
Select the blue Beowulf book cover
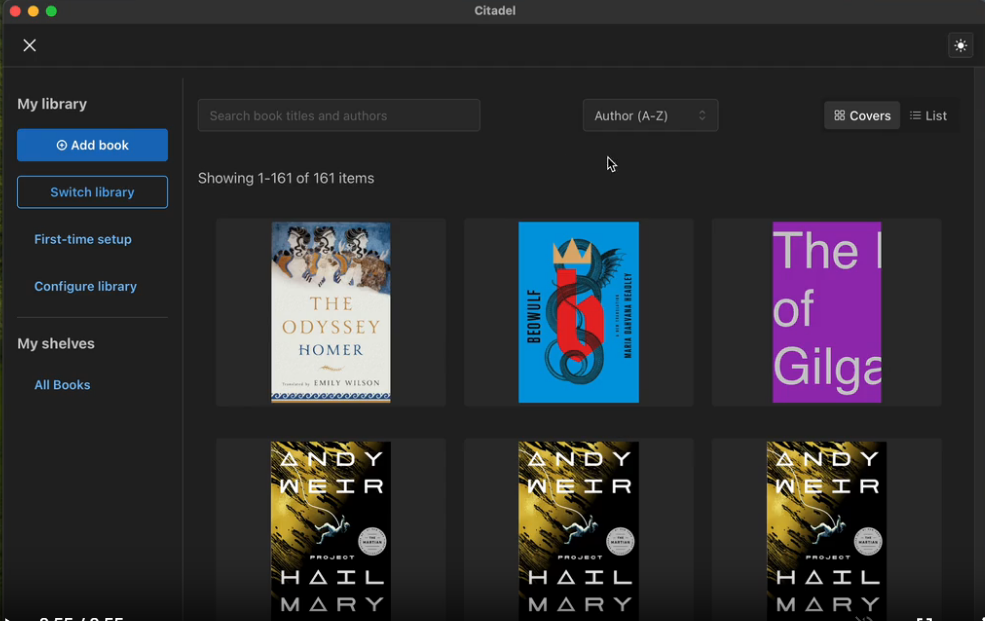click(578, 312)
